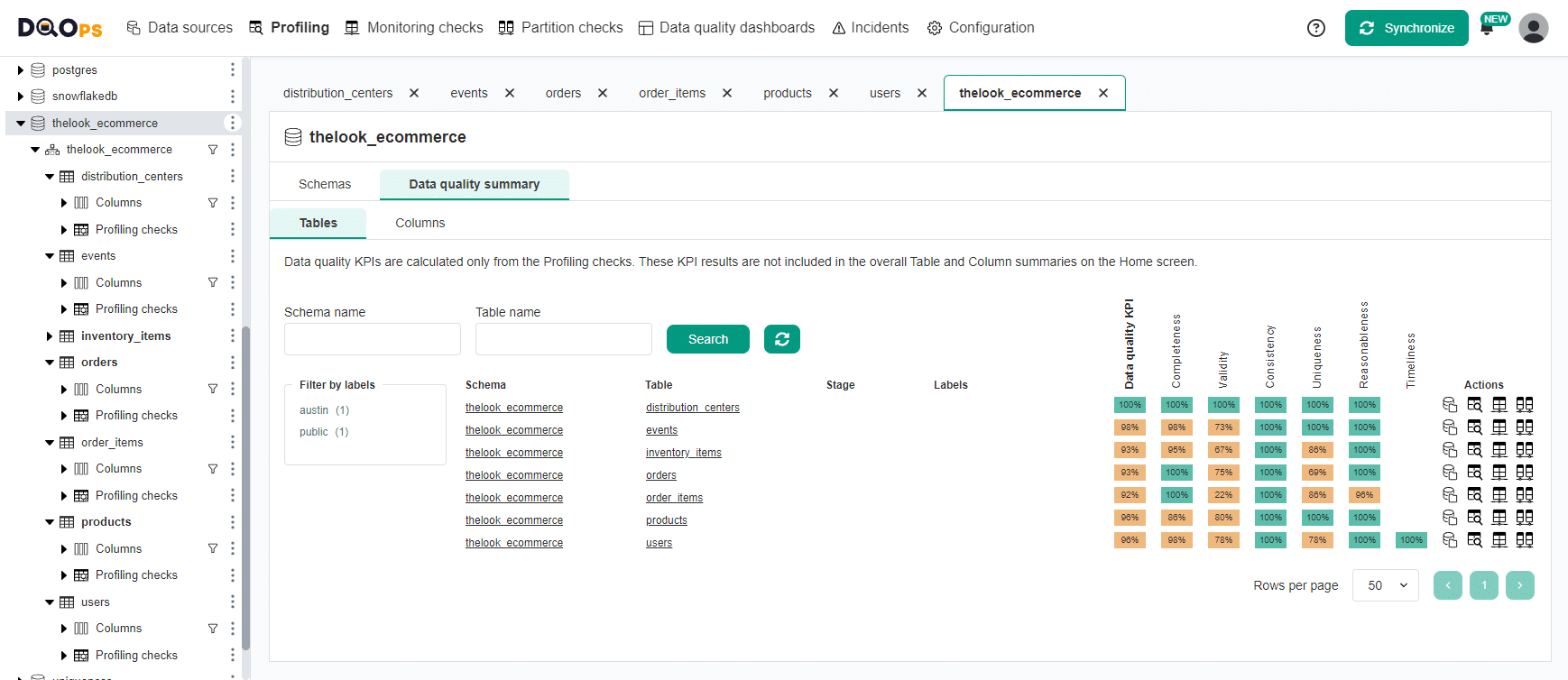Collapse the orders table node
The width and height of the screenshot is (1568, 680).
pos(50,363)
